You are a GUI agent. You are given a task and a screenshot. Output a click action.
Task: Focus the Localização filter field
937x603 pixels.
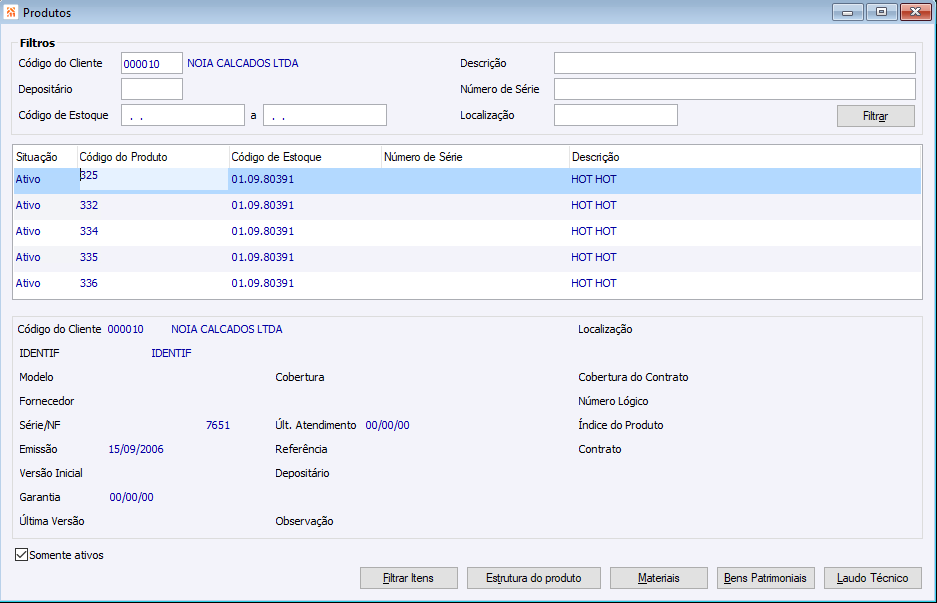pos(616,115)
